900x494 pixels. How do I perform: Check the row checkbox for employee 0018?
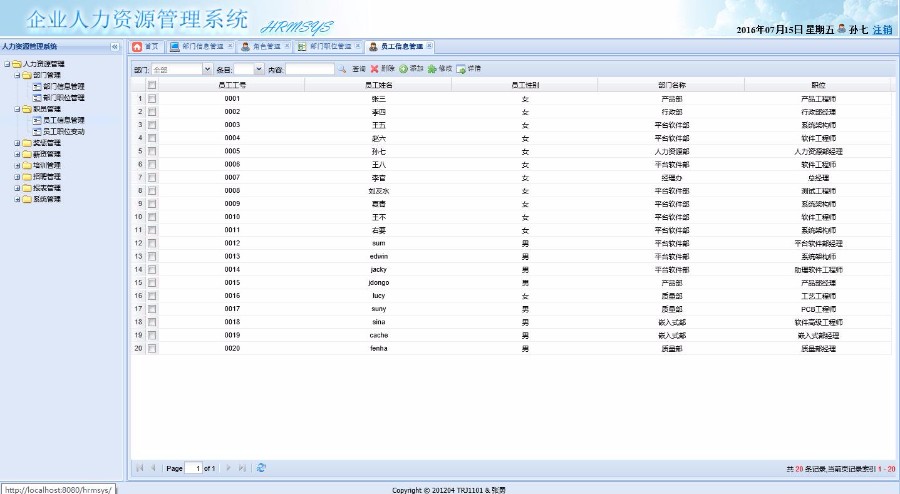pos(152,322)
